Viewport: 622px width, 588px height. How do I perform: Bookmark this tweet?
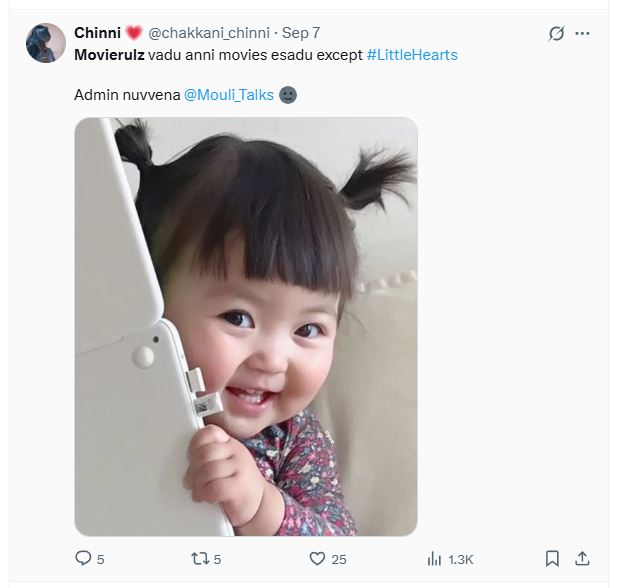[552, 558]
